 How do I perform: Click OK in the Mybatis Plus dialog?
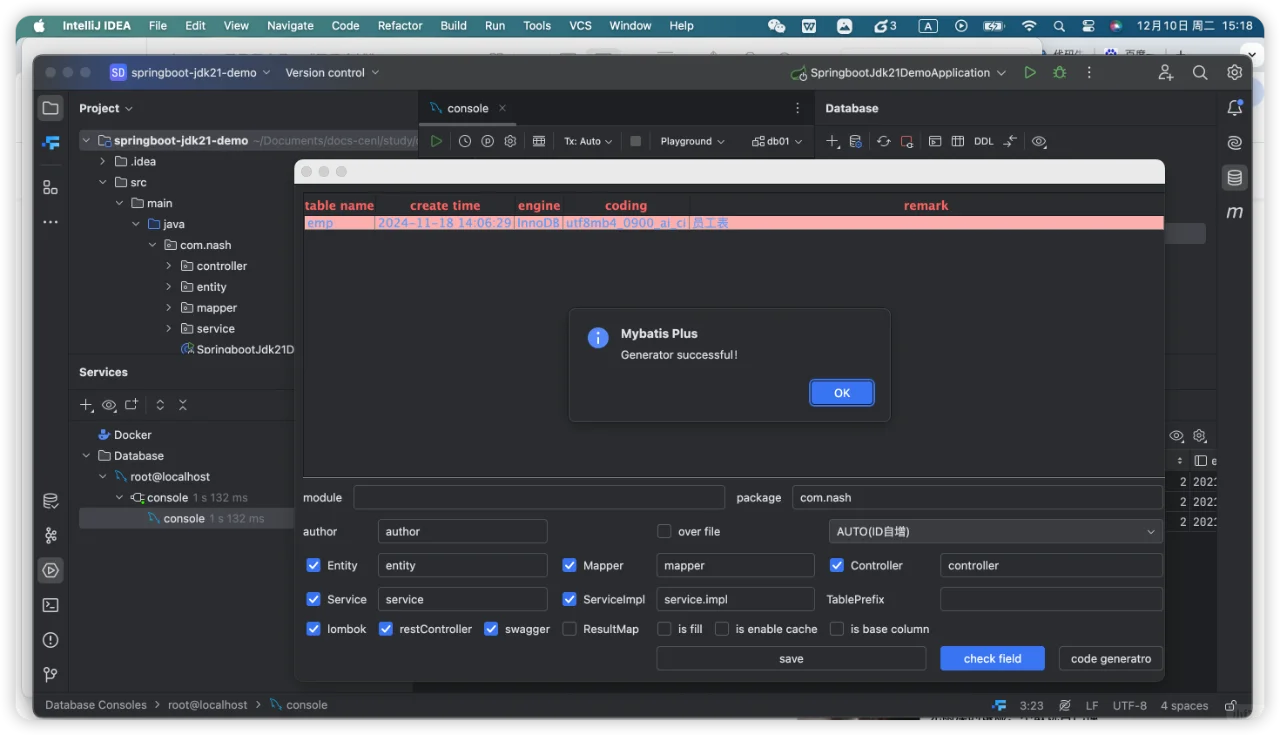[842, 393]
